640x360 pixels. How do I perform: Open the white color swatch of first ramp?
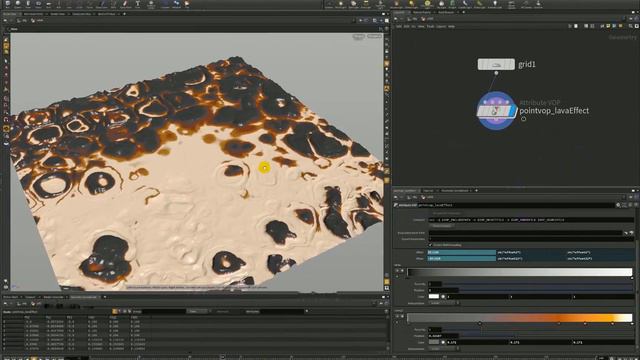433,296
